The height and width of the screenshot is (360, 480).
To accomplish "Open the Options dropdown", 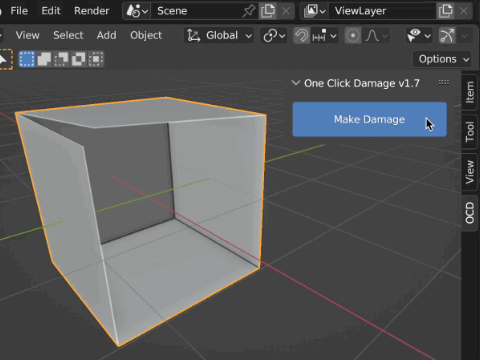I will click(442, 59).
